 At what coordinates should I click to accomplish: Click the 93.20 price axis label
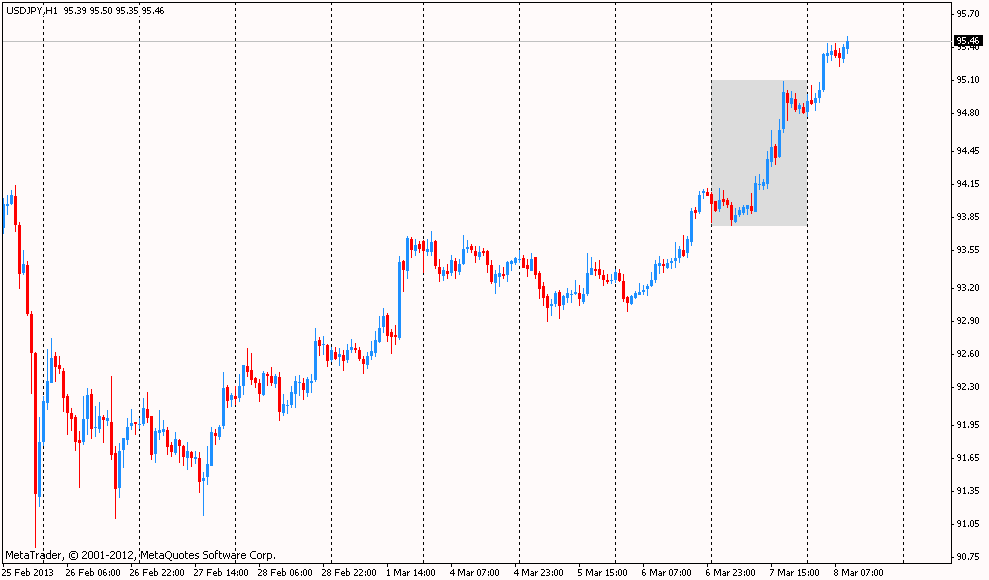pos(968,287)
